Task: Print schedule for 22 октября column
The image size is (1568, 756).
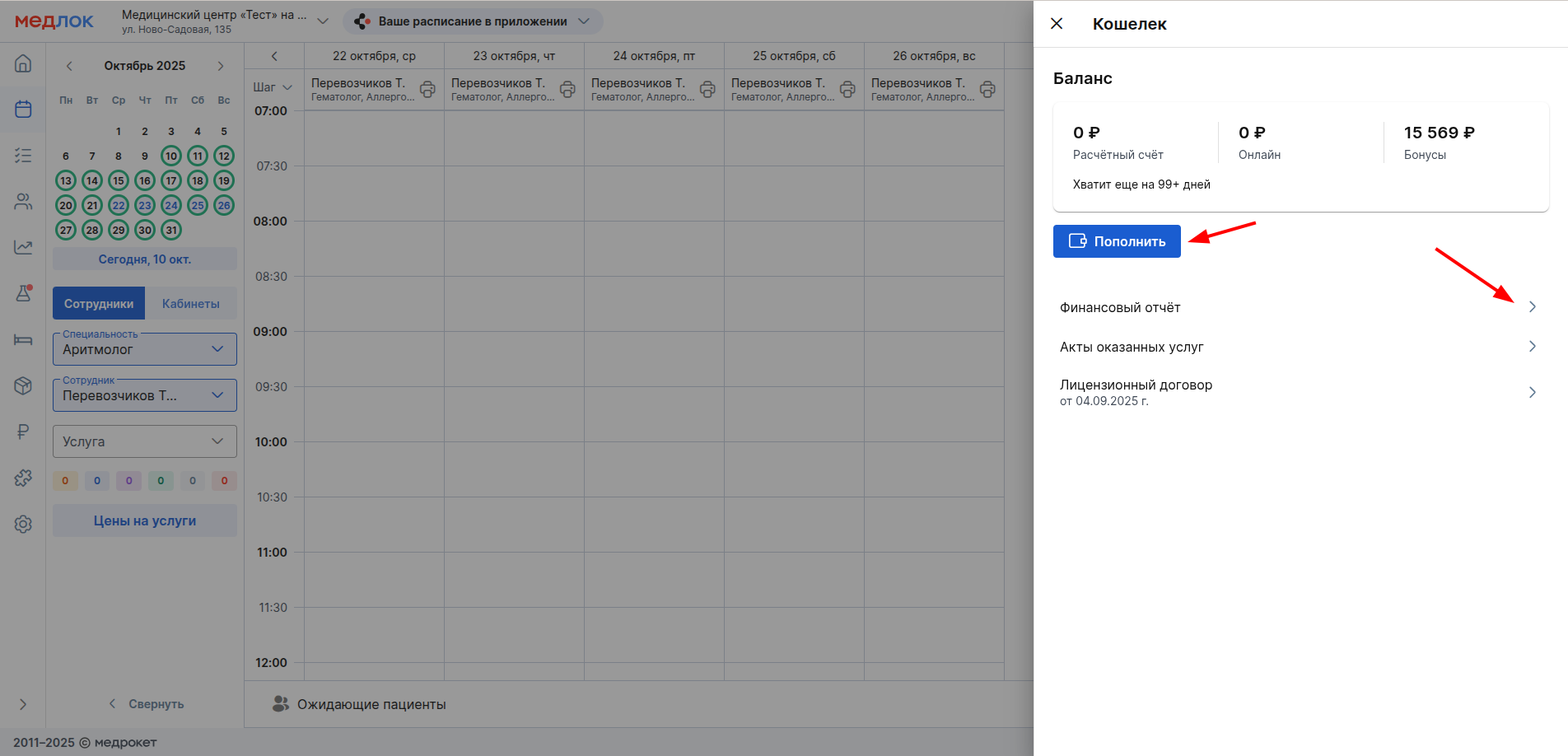Action: click(x=427, y=90)
